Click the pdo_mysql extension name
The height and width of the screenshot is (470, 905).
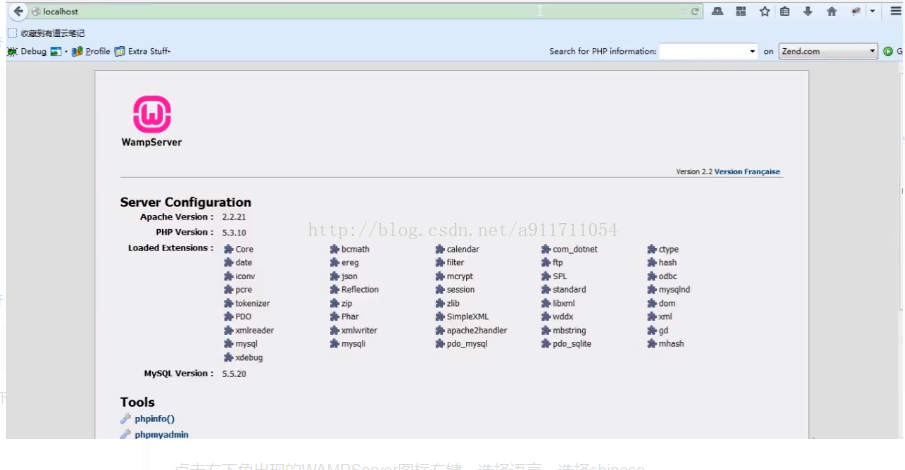pos(467,344)
